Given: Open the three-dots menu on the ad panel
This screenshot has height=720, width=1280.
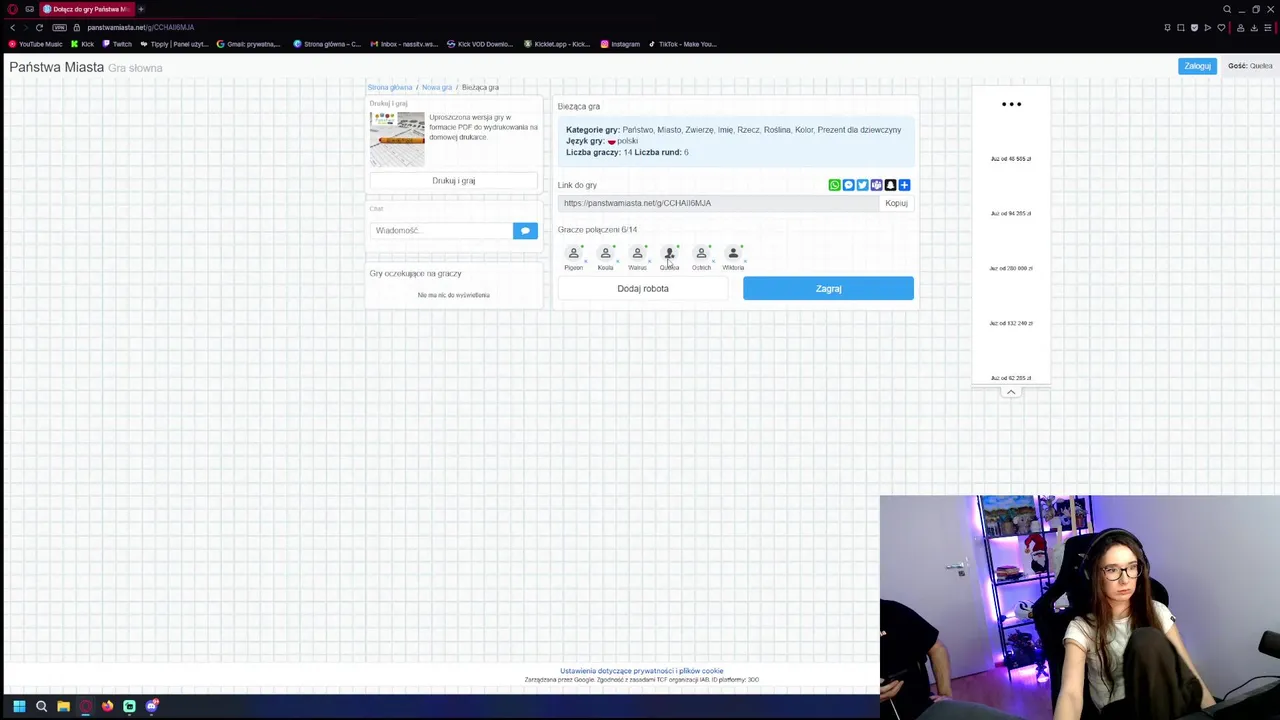Looking at the screenshot, I should (x=1011, y=104).
